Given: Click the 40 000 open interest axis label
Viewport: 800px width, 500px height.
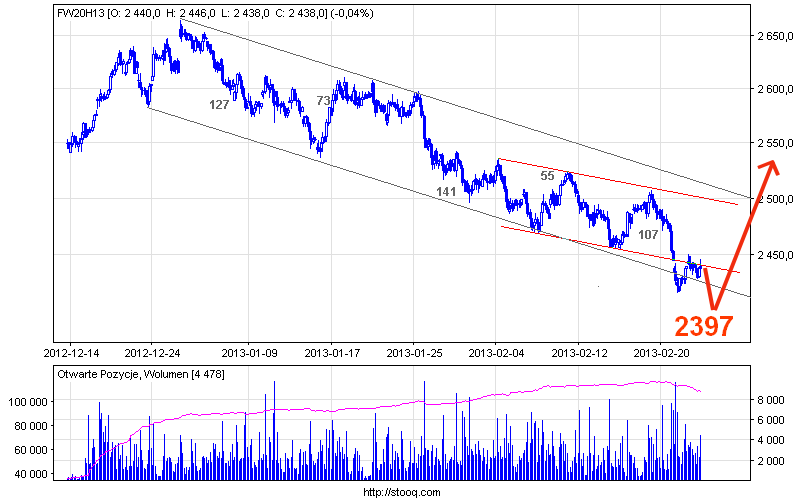Looking at the screenshot, I should coord(31,474).
